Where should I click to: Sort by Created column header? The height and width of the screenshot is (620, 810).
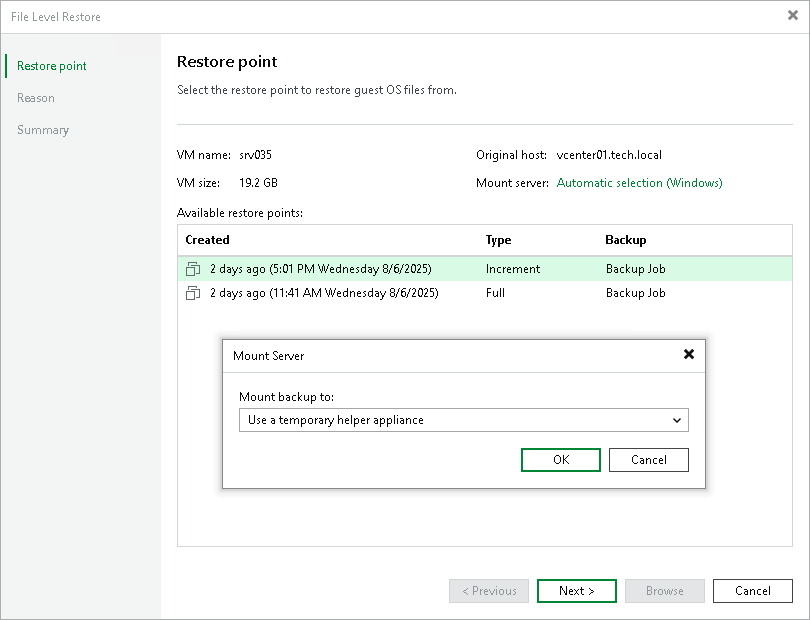pos(207,240)
